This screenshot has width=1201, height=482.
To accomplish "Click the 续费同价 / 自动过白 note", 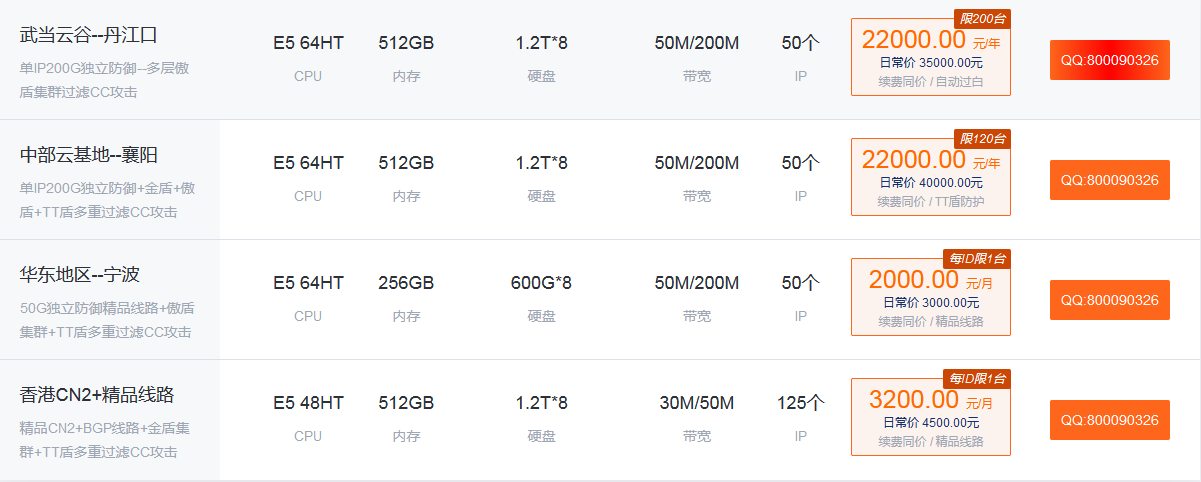I will coord(930,82).
